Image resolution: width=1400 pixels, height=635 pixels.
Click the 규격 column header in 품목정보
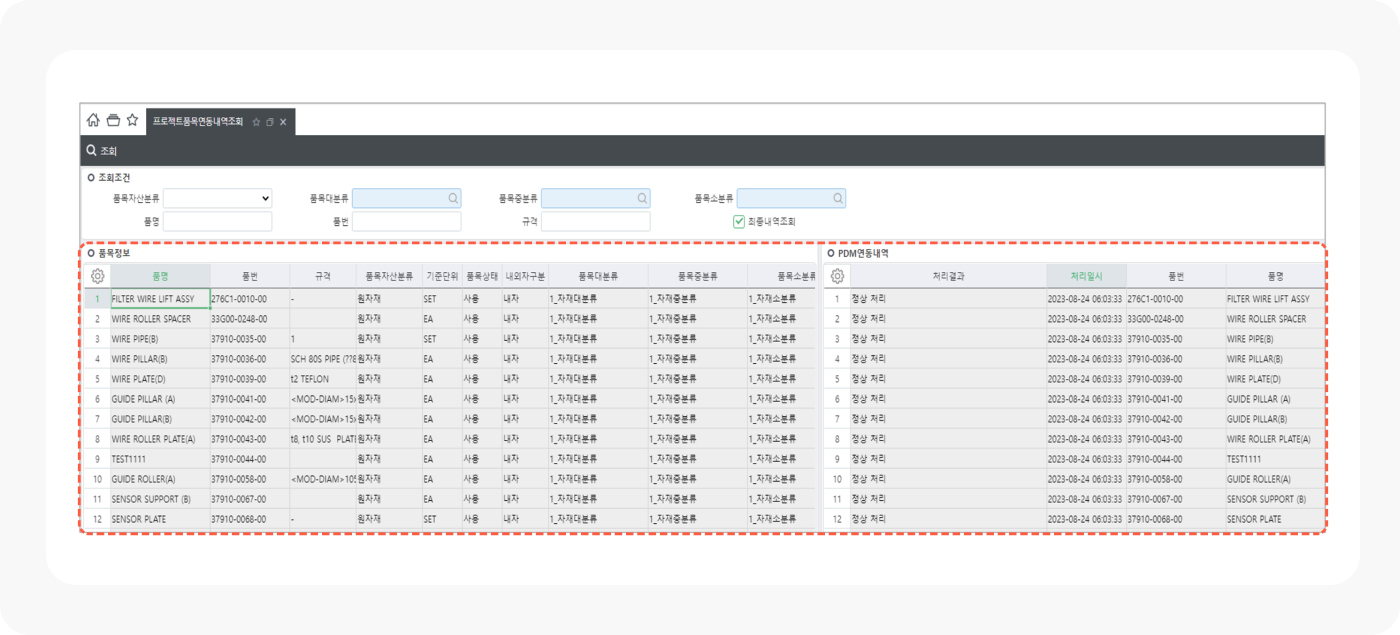pos(323,276)
